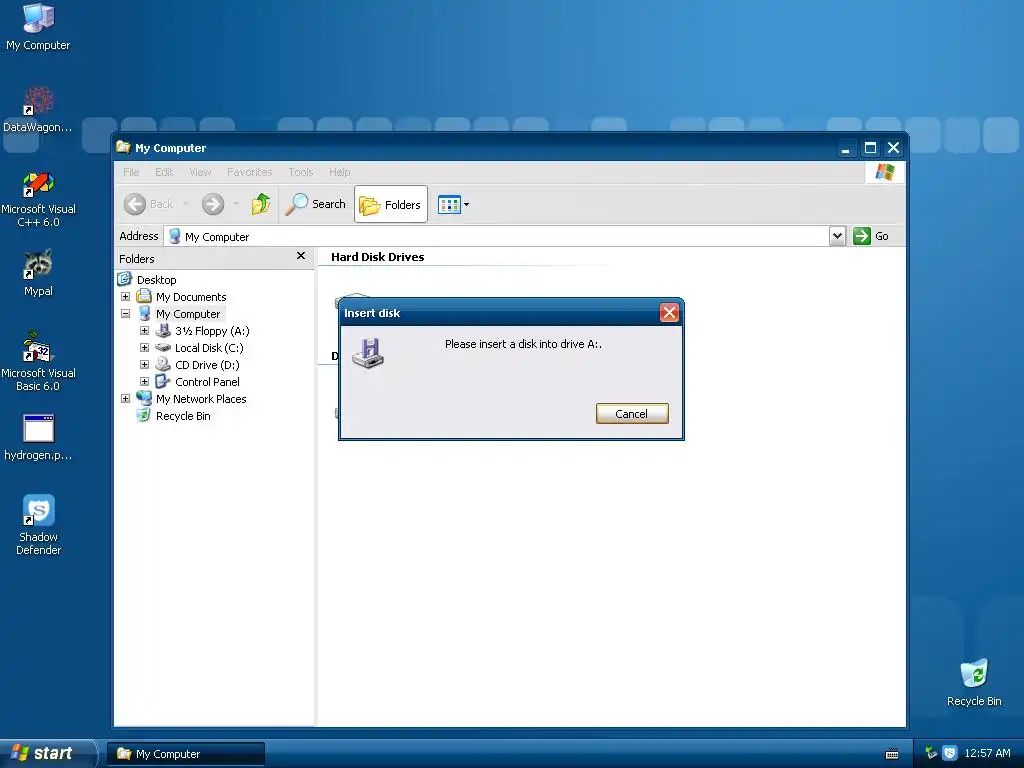
Task: Click the Start button
Action: (47, 753)
